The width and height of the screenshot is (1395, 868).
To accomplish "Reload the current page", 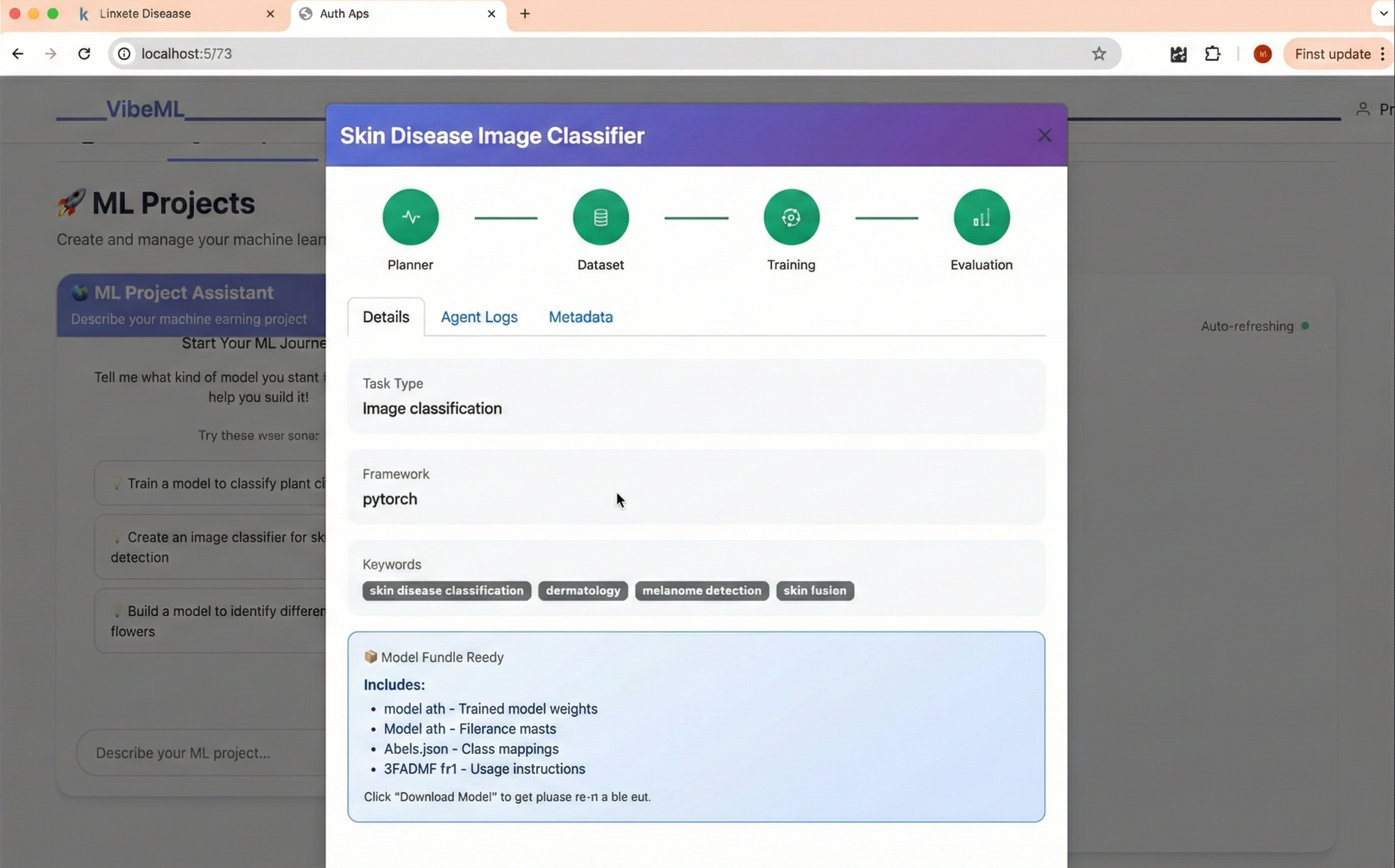I will pos(84,54).
